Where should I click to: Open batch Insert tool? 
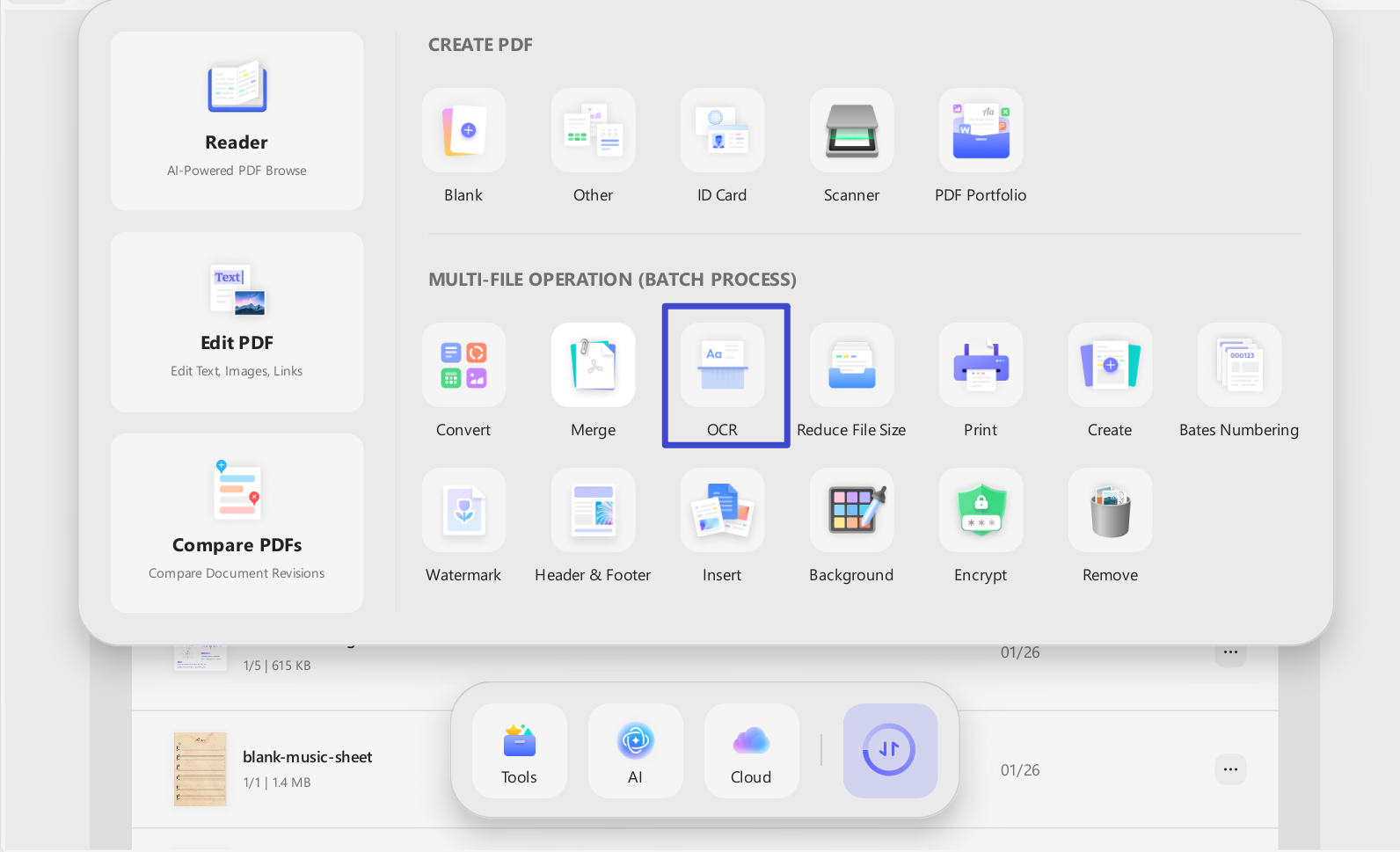coord(722,510)
